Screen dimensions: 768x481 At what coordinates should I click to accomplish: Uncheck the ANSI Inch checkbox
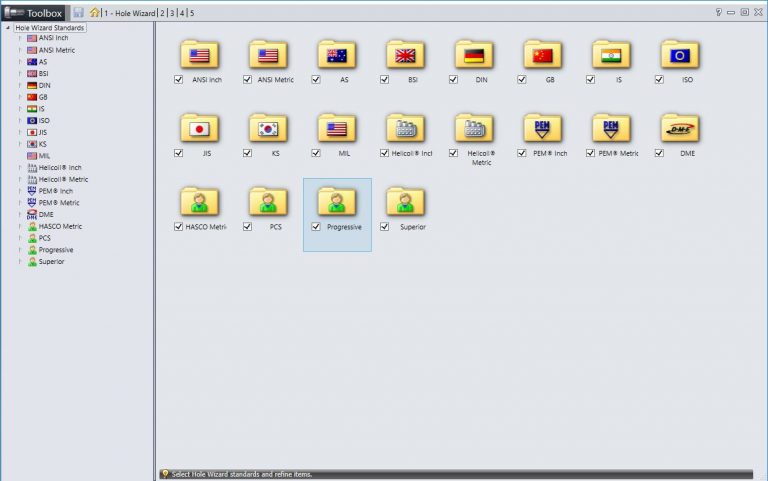[x=178, y=80]
